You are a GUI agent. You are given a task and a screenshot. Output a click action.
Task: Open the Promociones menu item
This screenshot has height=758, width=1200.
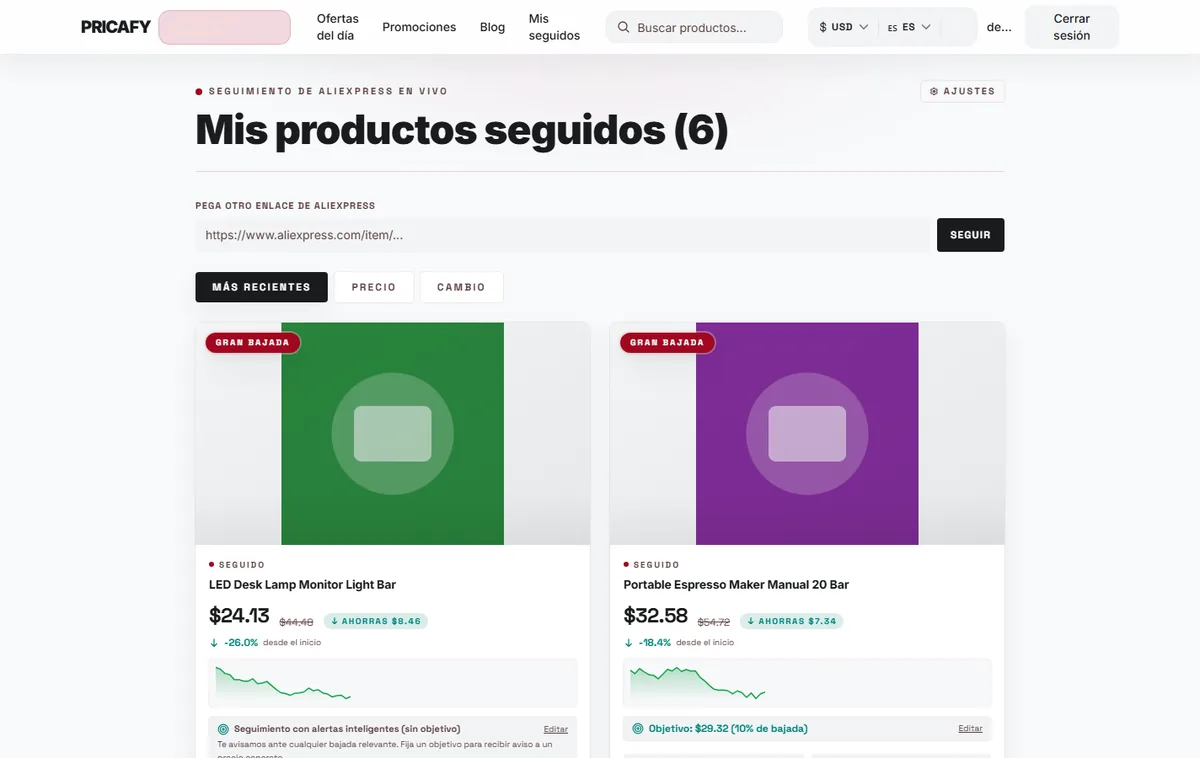pos(419,27)
